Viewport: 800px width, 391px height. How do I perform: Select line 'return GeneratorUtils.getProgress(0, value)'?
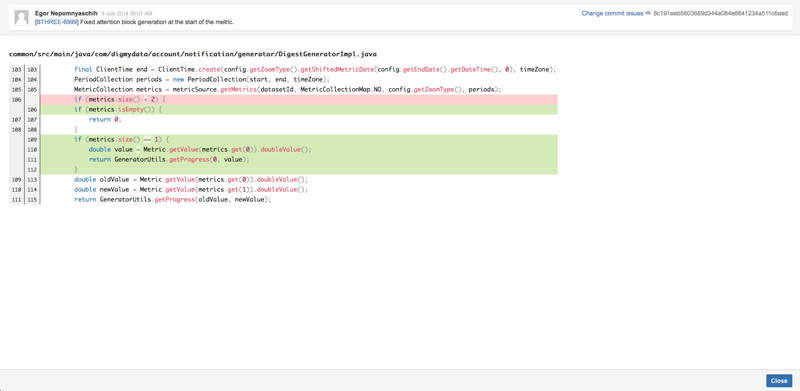coord(299,160)
